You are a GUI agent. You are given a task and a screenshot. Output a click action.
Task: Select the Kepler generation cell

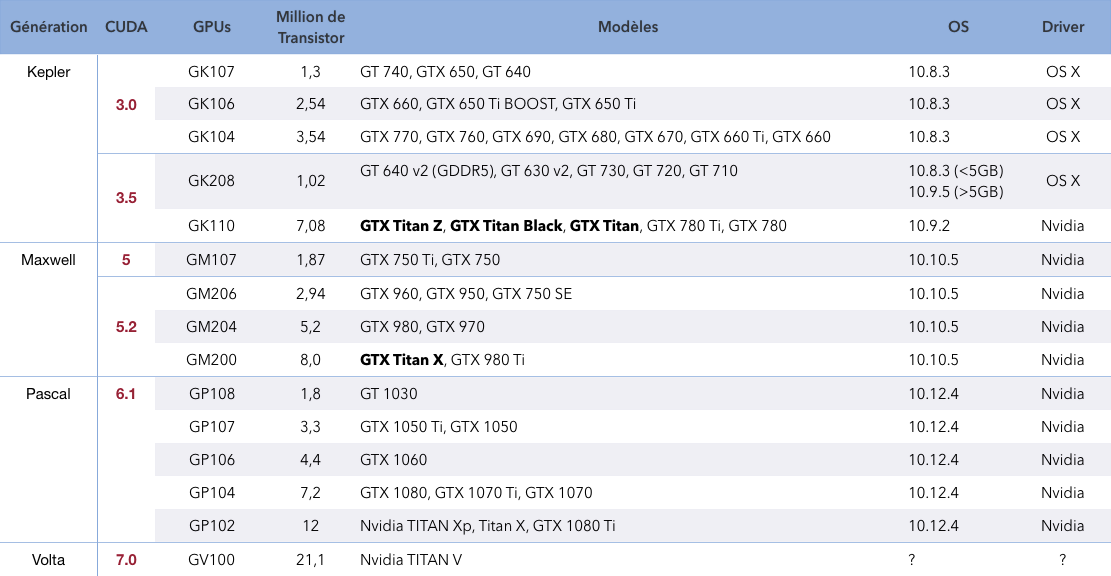point(48,72)
